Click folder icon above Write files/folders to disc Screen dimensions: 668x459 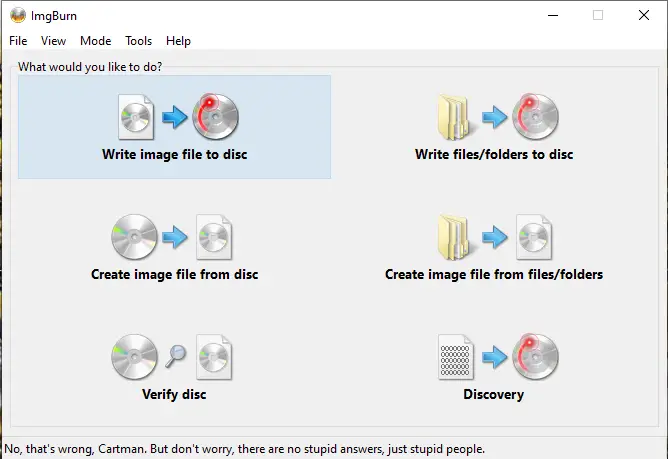(455, 117)
